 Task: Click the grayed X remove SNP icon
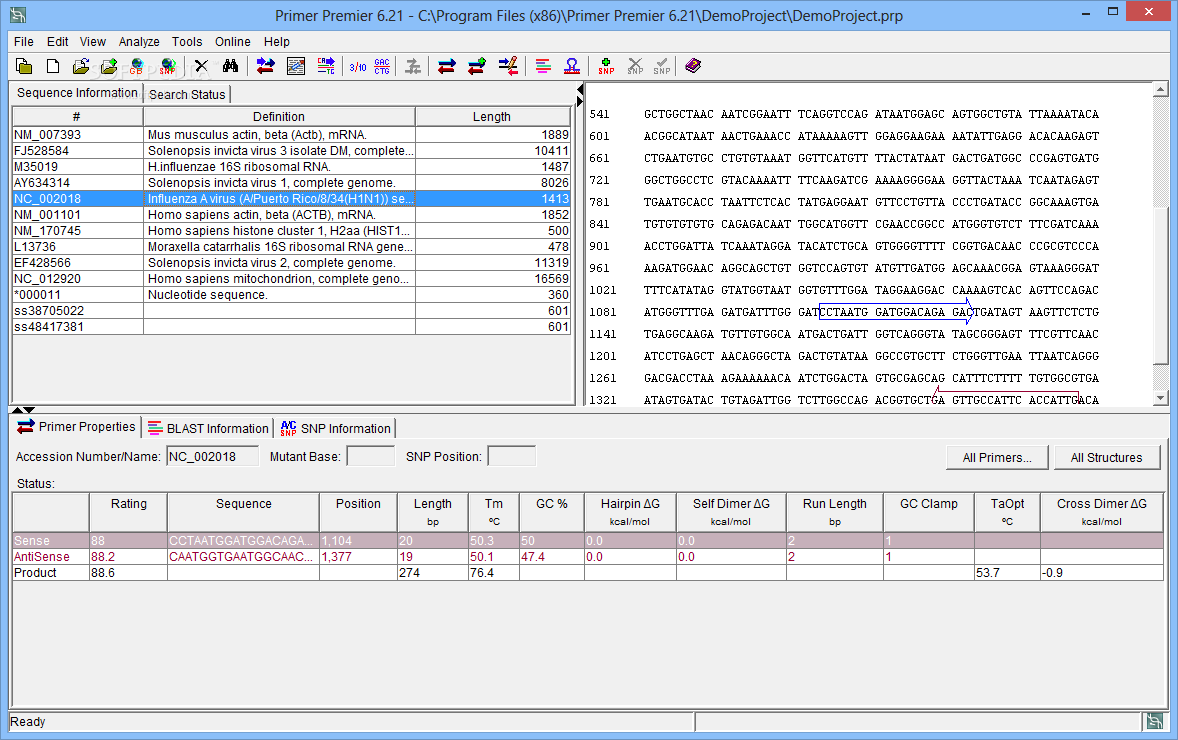click(635, 66)
